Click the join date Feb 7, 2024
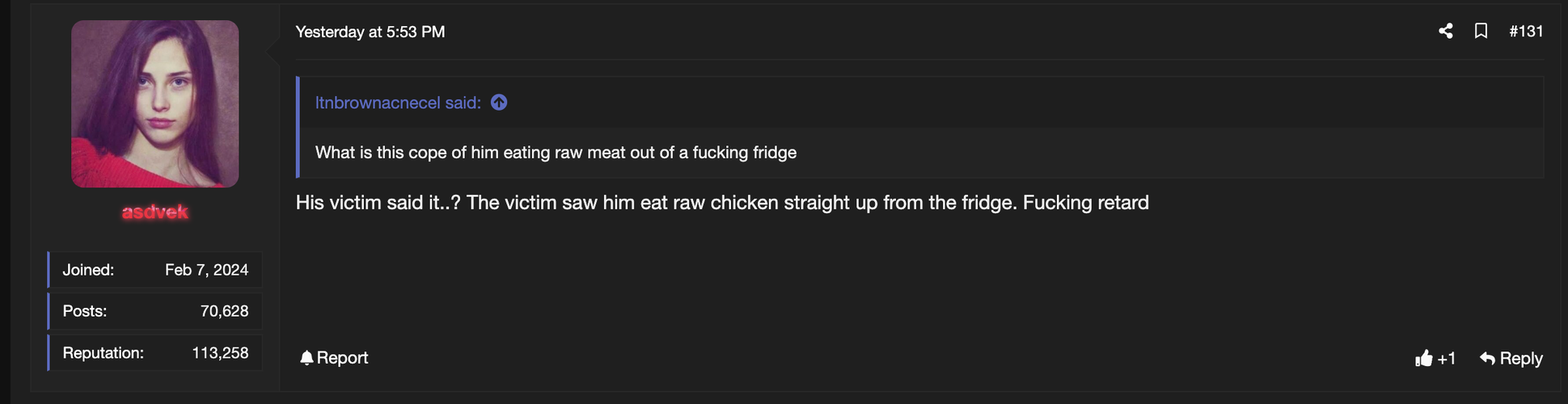 [206, 270]
